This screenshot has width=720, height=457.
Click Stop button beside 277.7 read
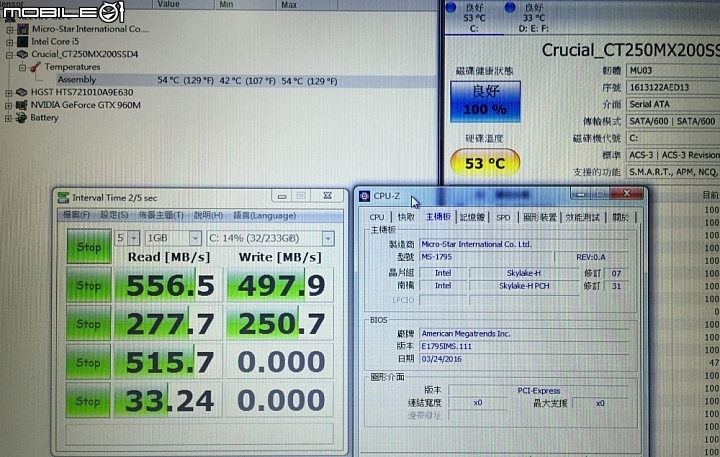89,324
